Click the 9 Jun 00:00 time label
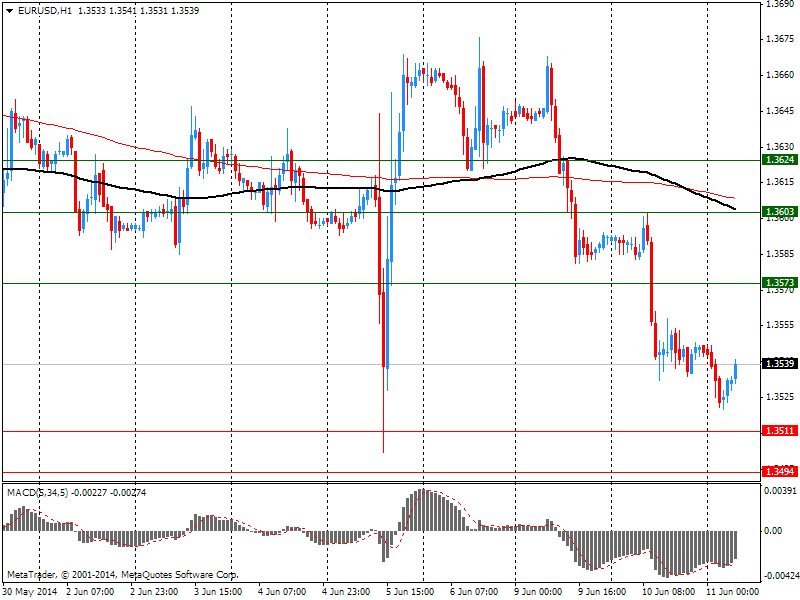This screenshot has width=800, height=600. pos(538,592)
